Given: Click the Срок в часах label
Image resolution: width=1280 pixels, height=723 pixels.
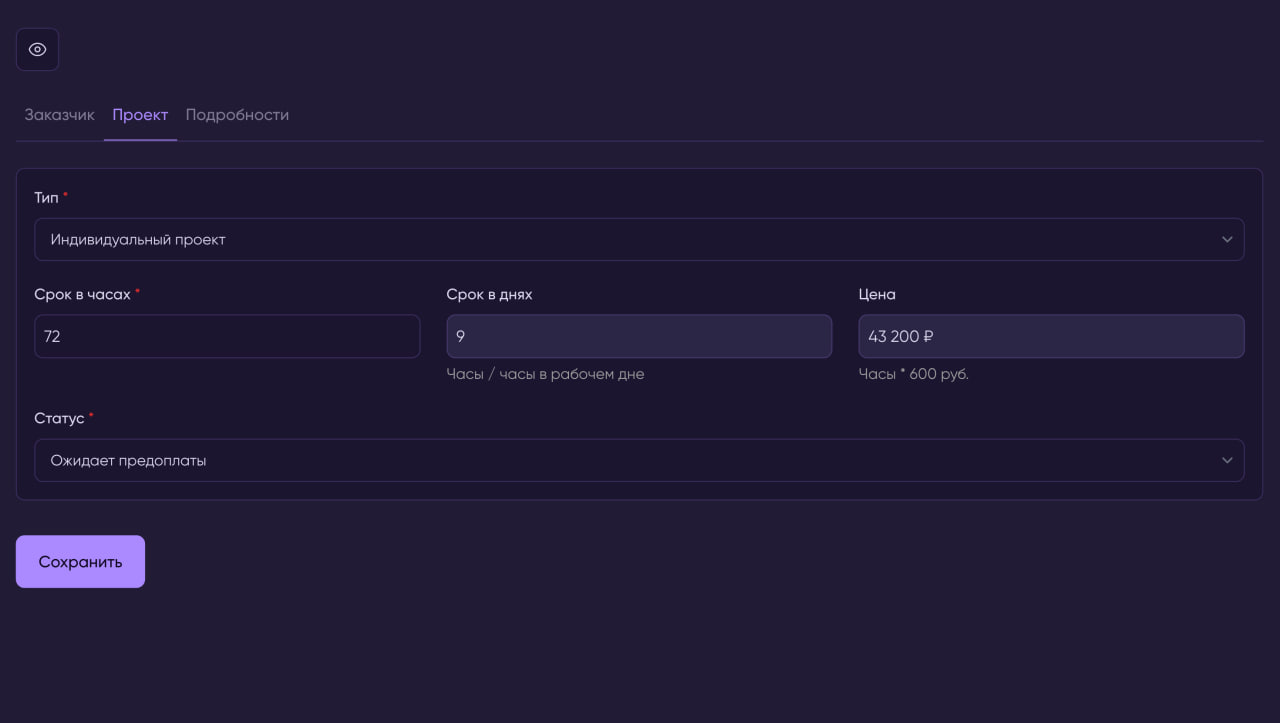Looking at the screenshot, I should pos(82,295).
